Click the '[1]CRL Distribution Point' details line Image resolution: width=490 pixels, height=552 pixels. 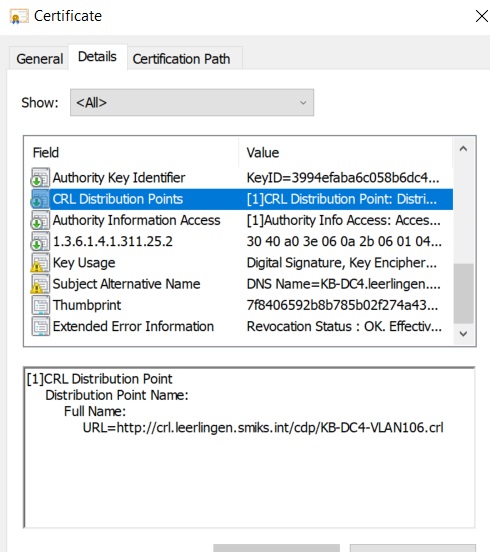[x=100, y=379]
